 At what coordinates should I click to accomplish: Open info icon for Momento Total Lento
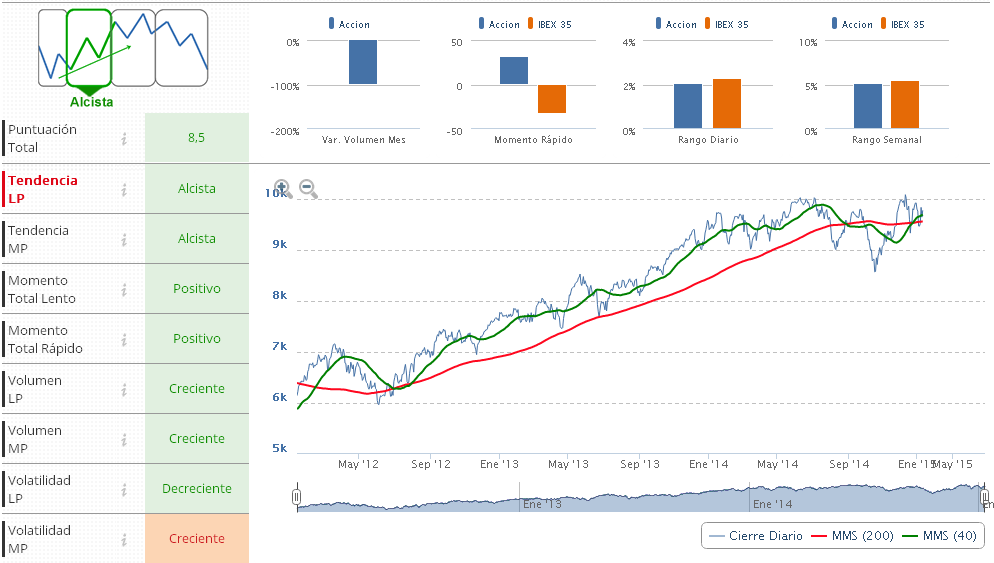point(125,289)
